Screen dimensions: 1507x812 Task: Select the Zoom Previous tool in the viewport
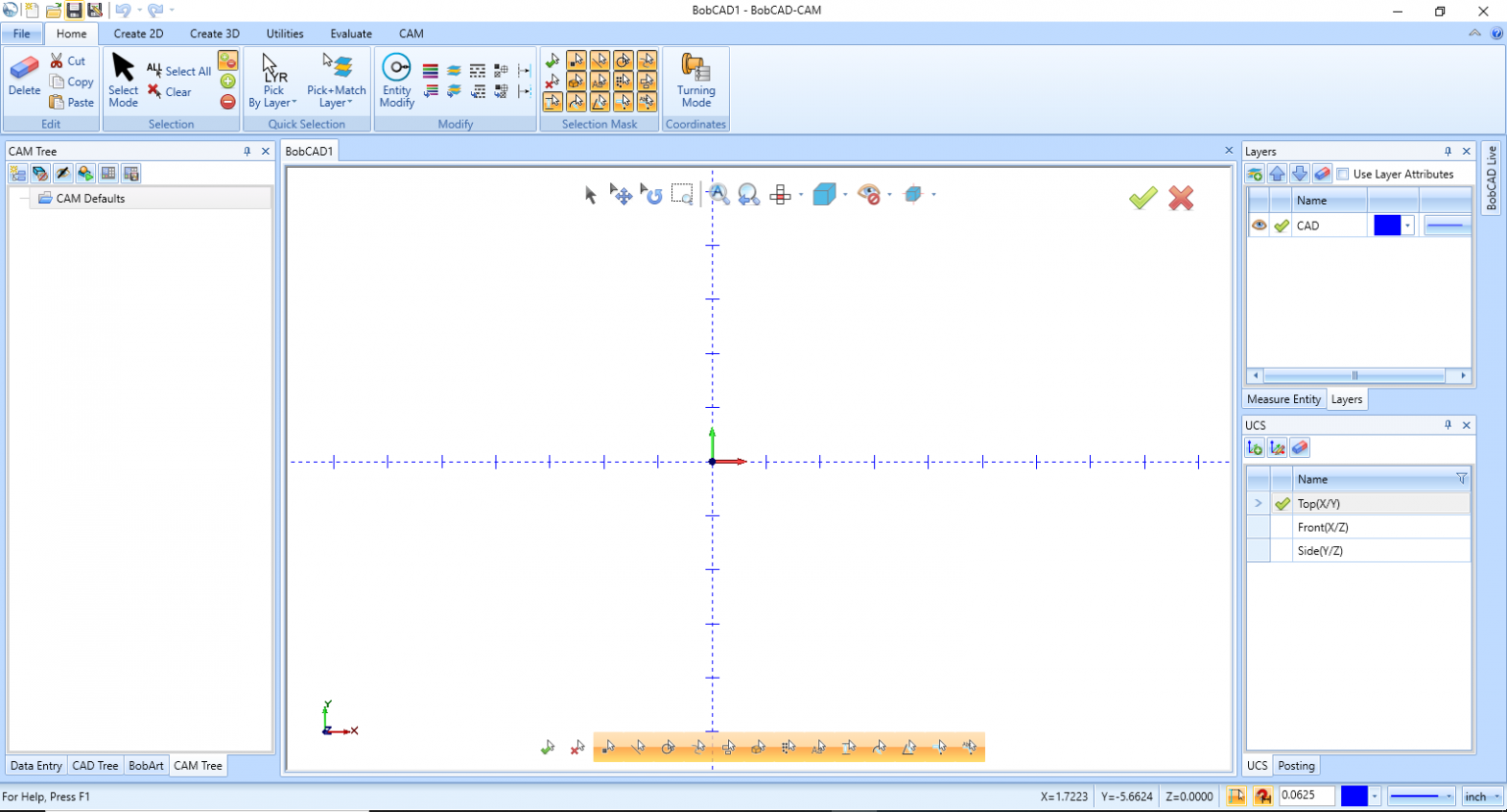749,193
